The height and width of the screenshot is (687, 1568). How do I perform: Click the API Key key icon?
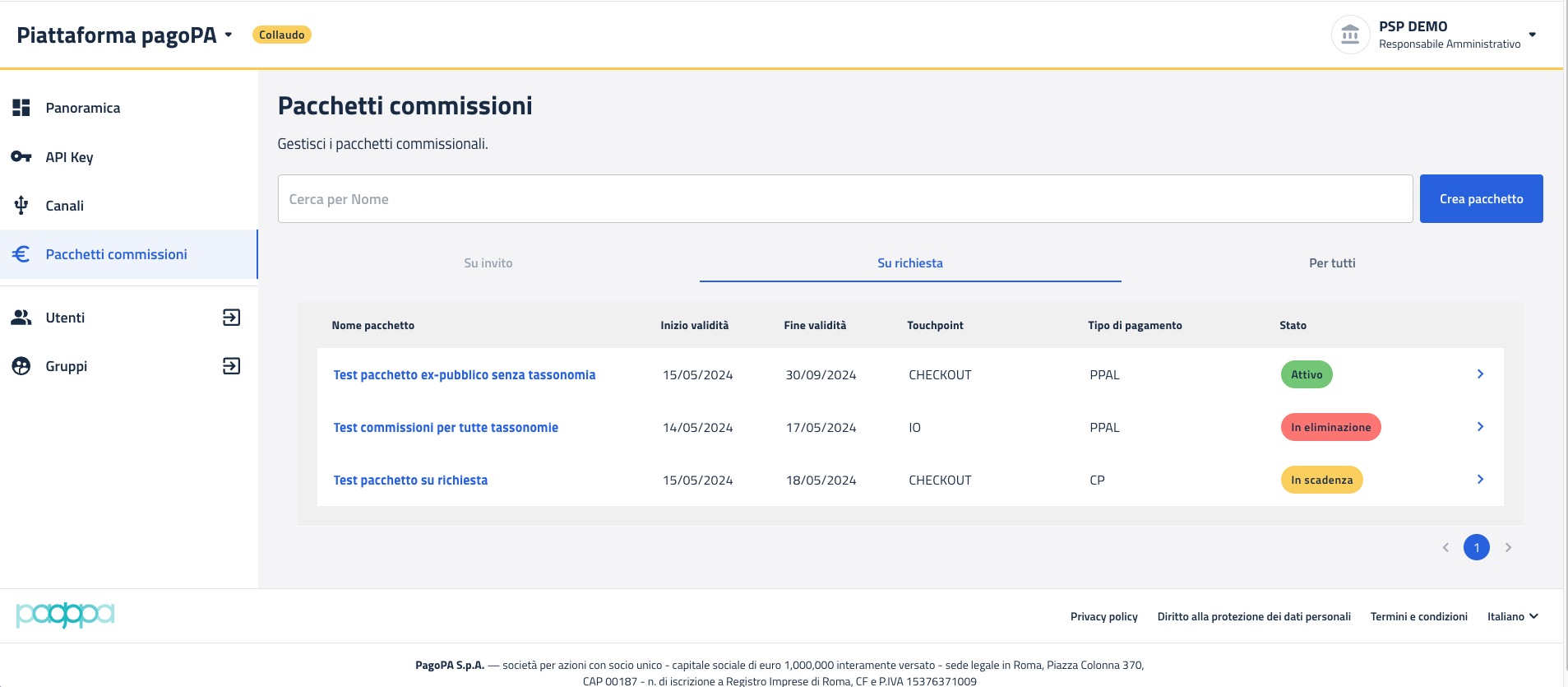21,156
